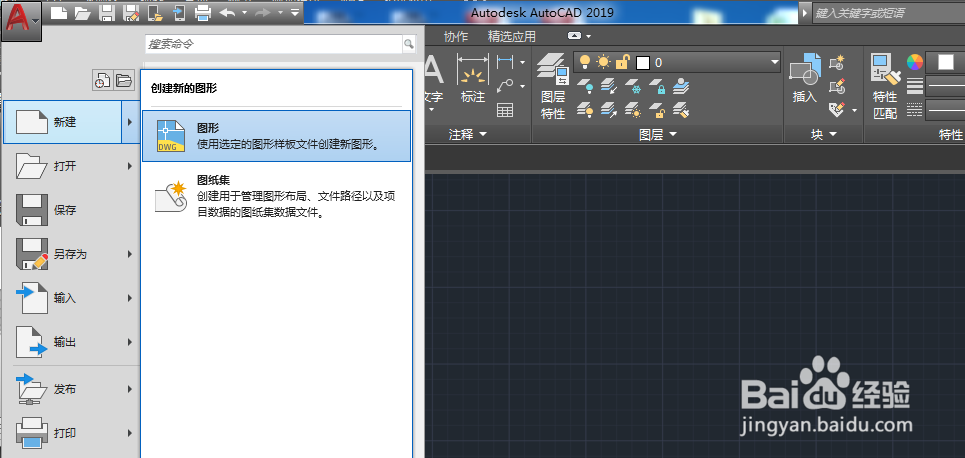Click Match Layer brush icon
Viewport: 965px width, 458px height.
pyautogui.click(x=681, y=110)
